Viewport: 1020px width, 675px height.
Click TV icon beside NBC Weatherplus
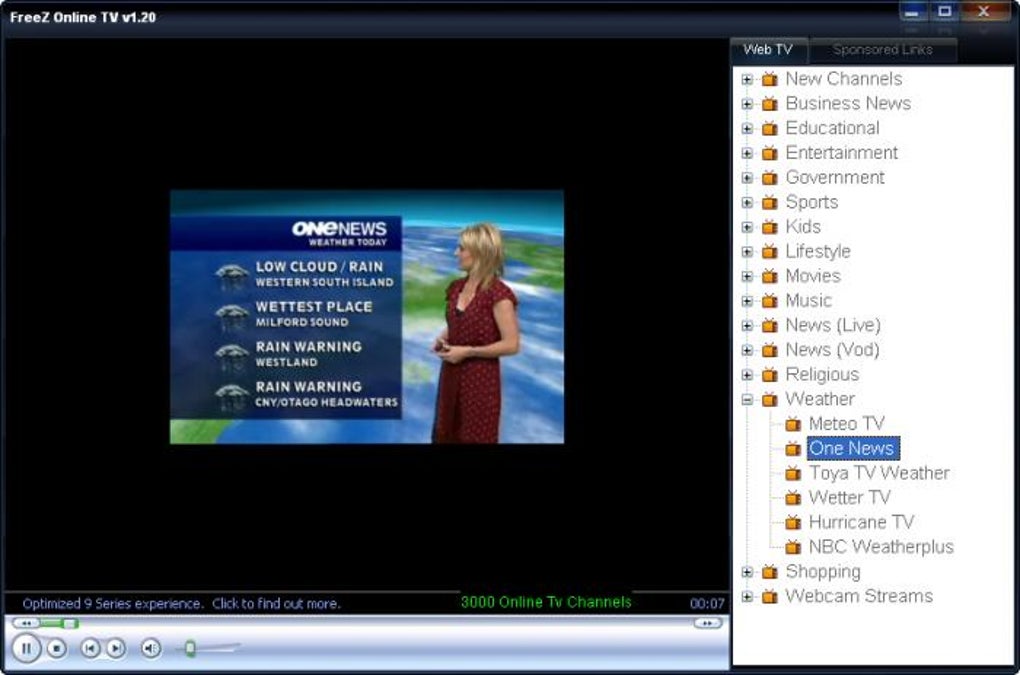point(792,548)
